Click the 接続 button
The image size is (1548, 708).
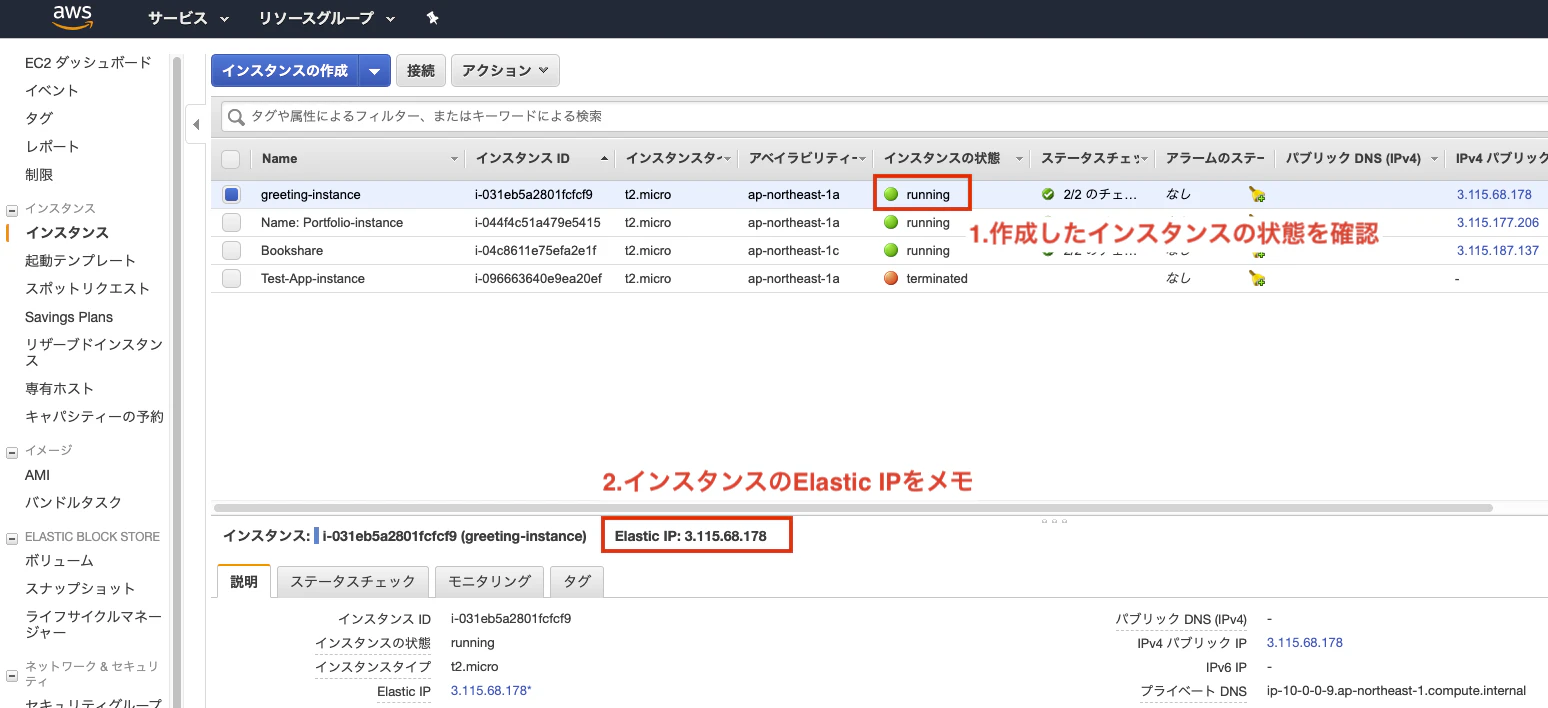(421, 70)
